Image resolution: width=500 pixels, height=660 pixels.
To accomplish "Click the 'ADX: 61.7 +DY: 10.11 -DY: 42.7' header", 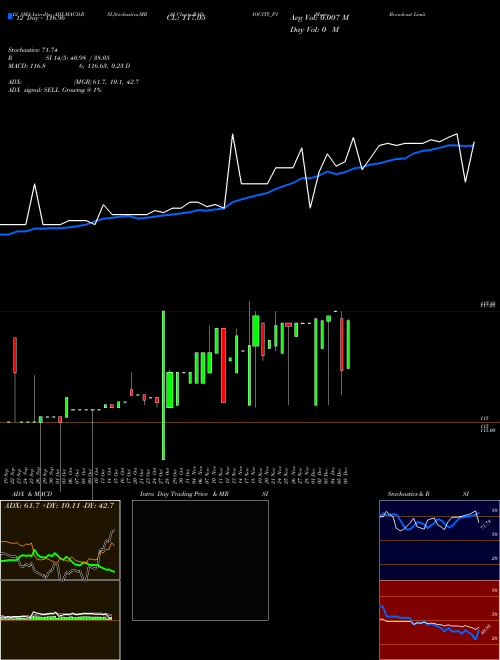I will click(59, 506).
